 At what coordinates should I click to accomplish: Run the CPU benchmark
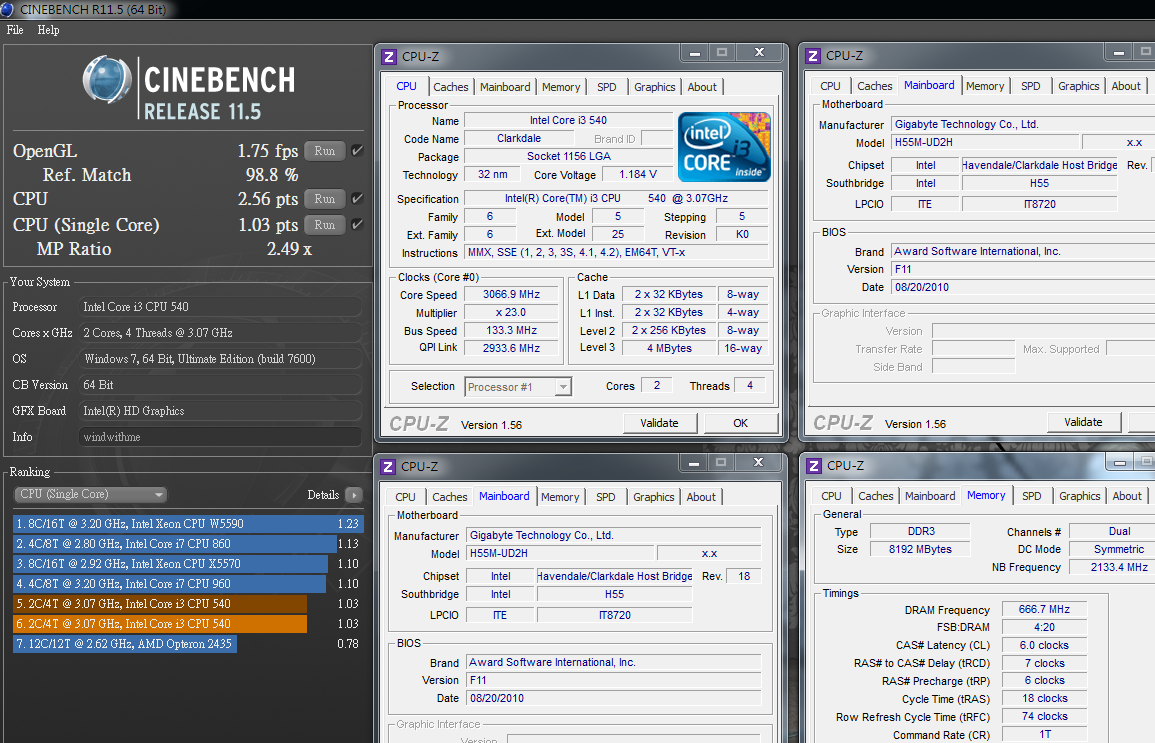[325, 199]
